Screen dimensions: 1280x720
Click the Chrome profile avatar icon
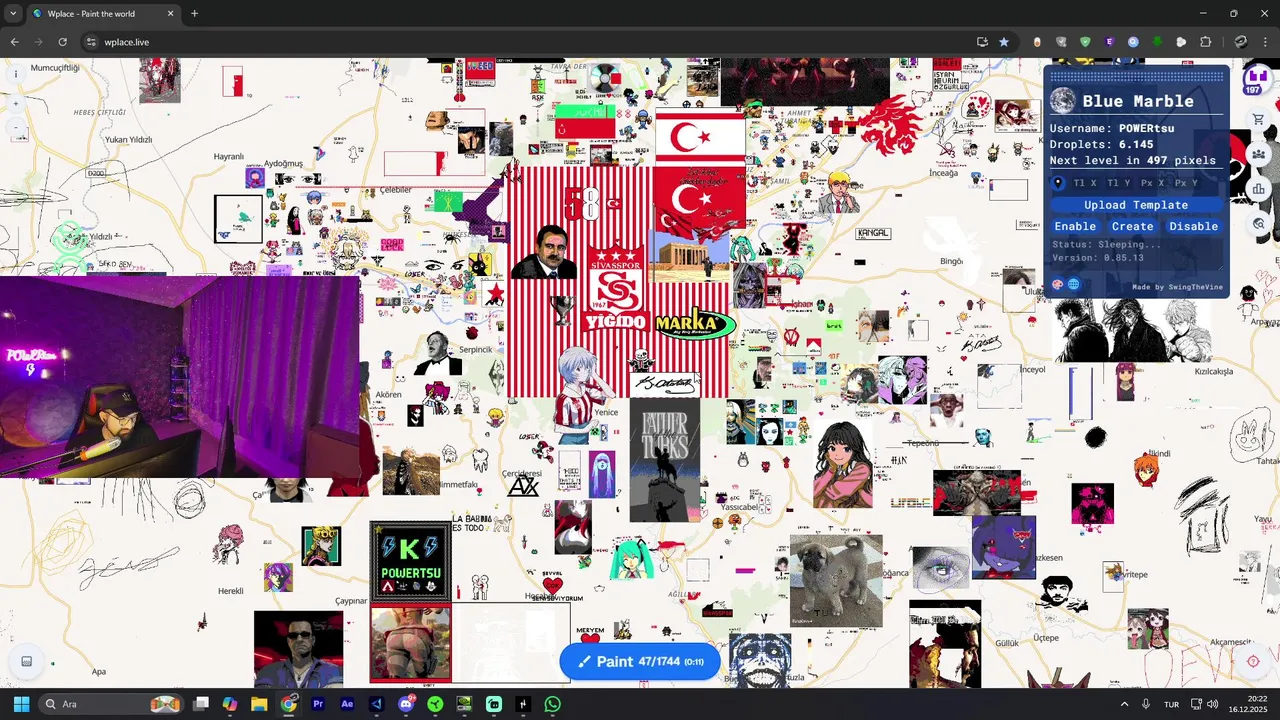(1241, 42)
